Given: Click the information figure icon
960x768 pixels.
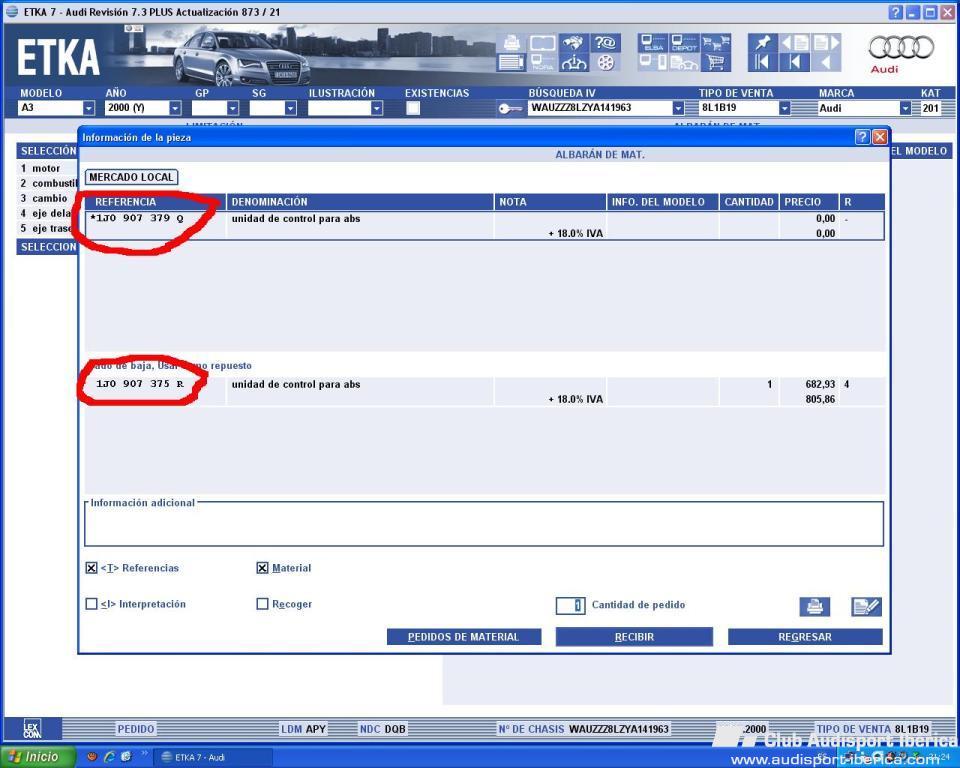Looking at the screenshot, I should 574,62.
